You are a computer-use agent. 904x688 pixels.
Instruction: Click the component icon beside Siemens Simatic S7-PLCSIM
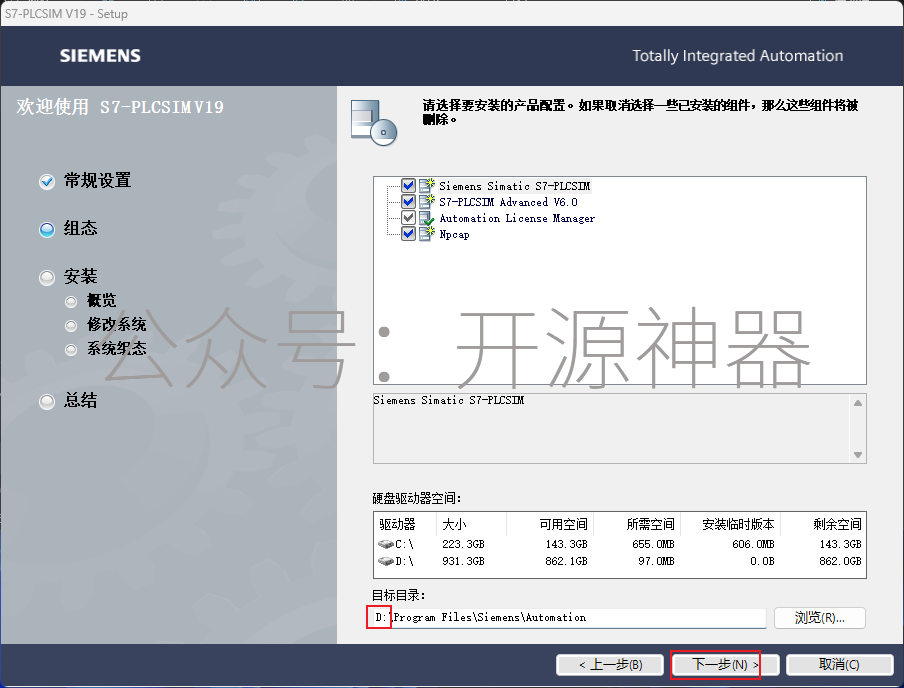pos(427,185)
